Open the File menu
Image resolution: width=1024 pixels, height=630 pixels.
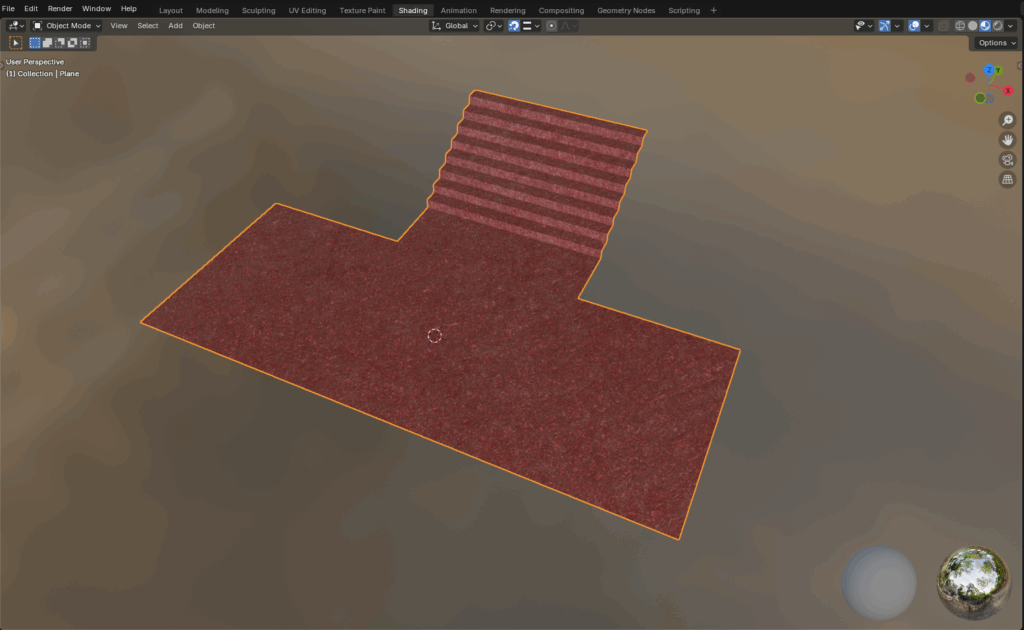tap(8, 9)
